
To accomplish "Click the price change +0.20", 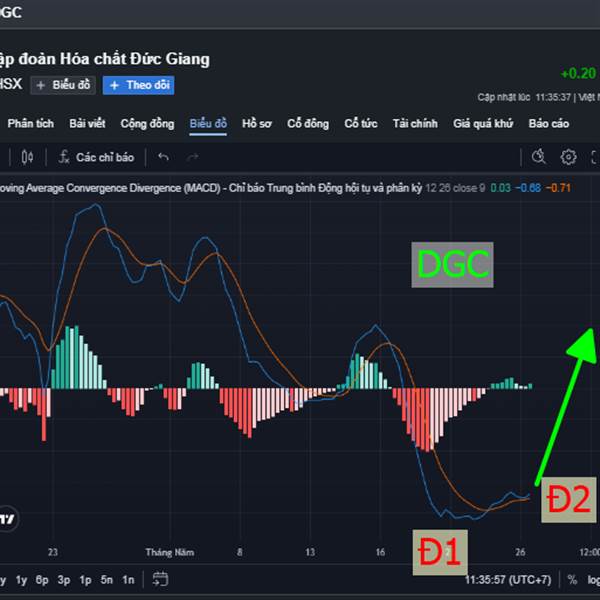I will tap(578, 73).
